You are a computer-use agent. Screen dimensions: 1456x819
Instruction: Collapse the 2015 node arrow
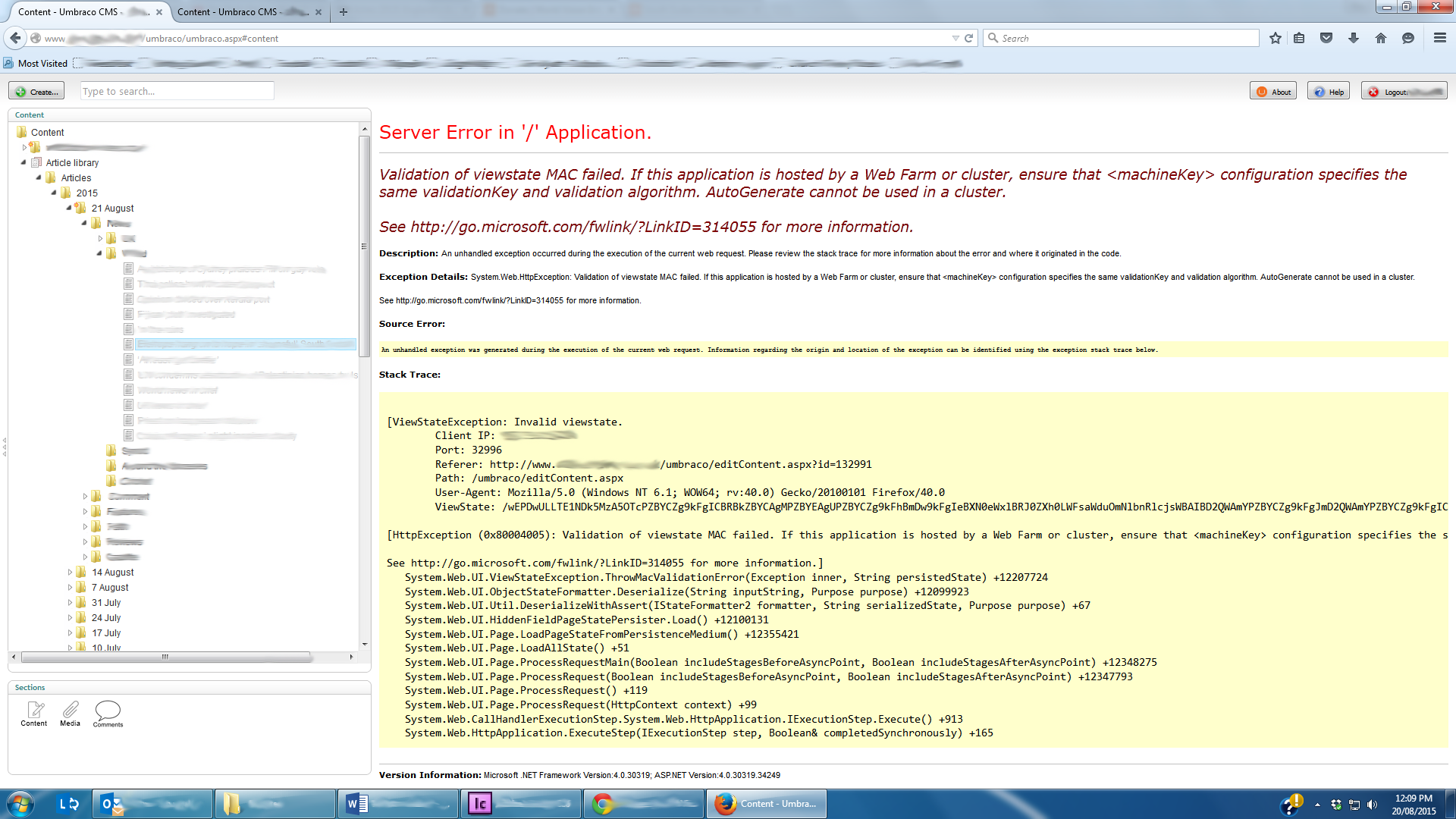click(x=54, y=193)
